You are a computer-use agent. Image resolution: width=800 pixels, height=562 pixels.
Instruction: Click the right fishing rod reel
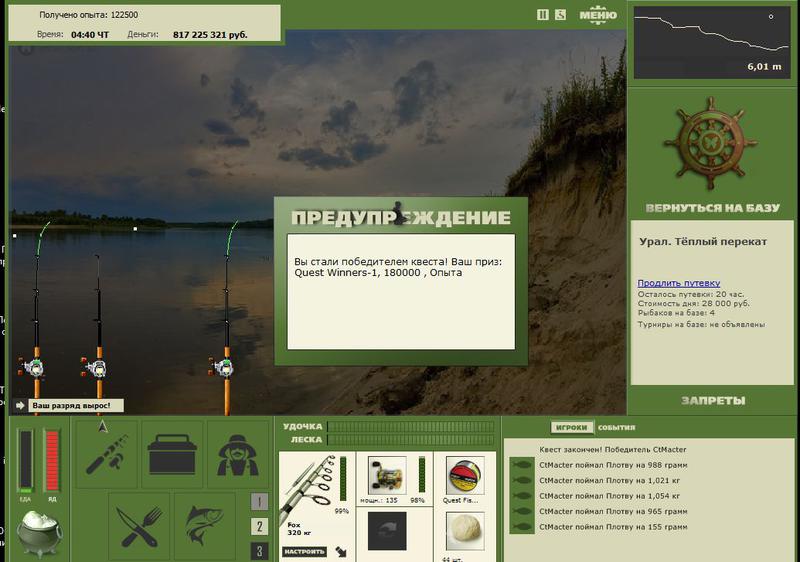[x=223, y=367]
